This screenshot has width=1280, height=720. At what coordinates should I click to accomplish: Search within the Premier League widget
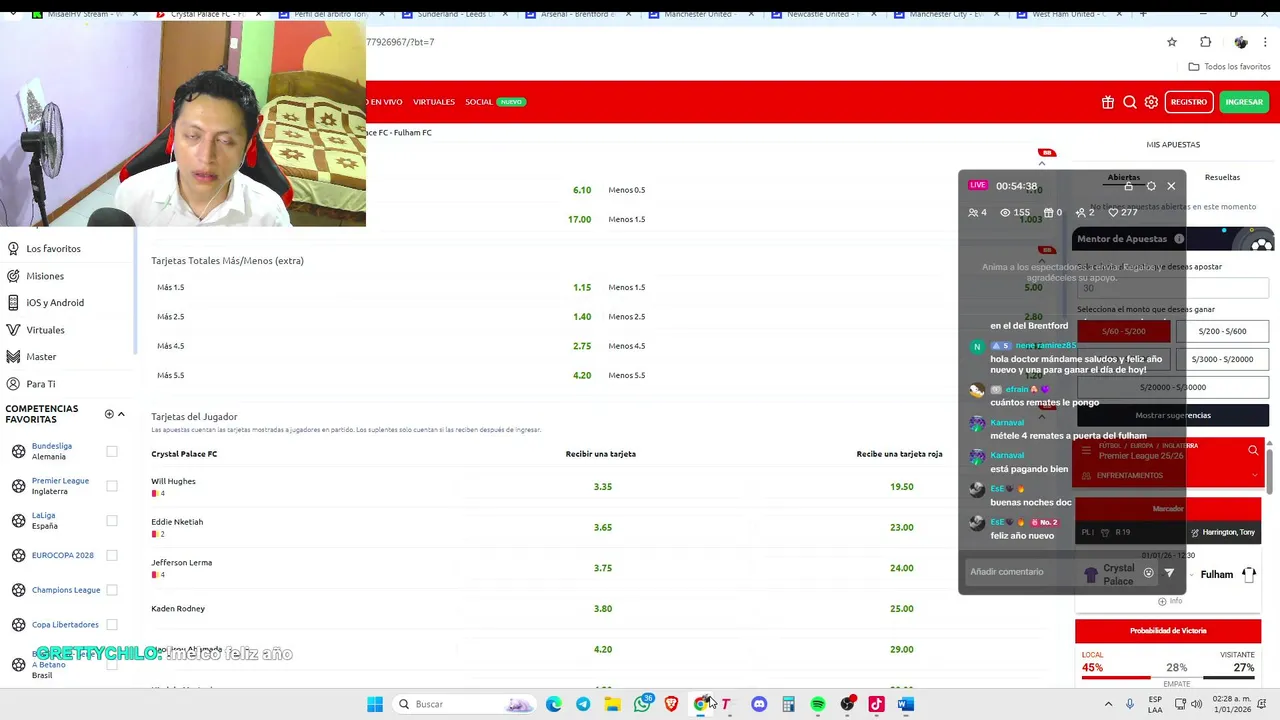tap(1253, 451)
